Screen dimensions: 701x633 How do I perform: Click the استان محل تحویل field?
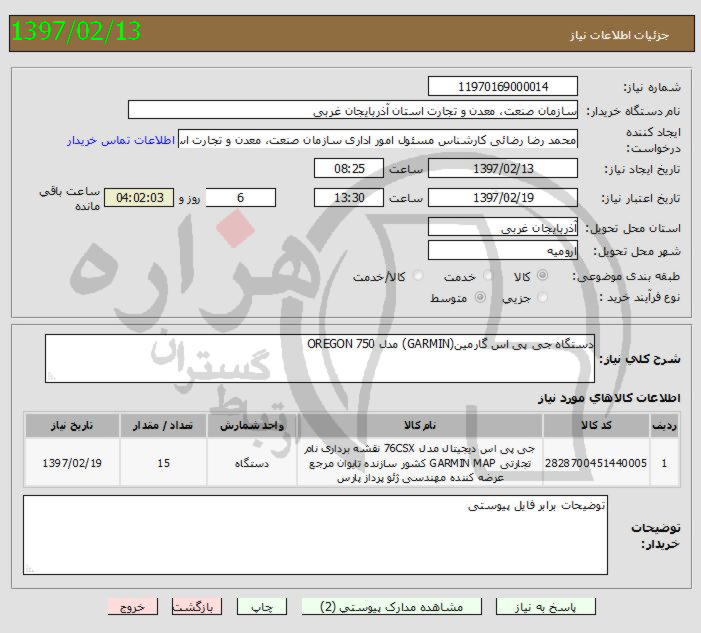click(503, 227)
